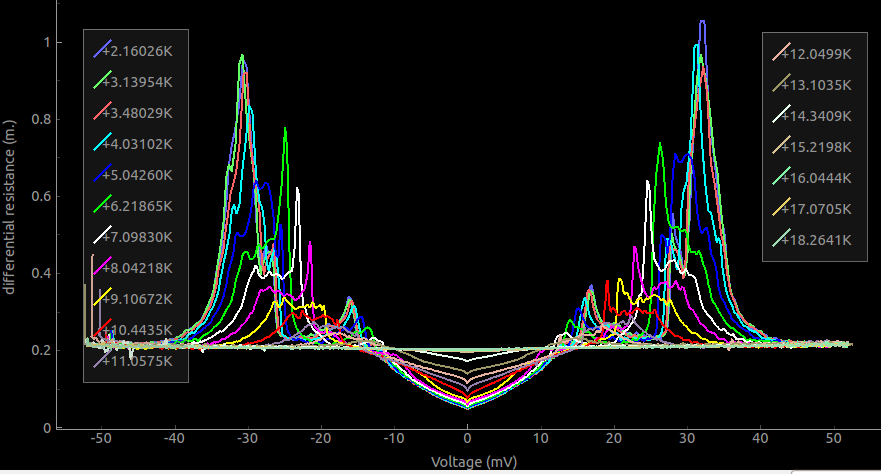Click the white 7.09830K legend line sample
This screenshot has width=881, height=474.
coord(102,236)
